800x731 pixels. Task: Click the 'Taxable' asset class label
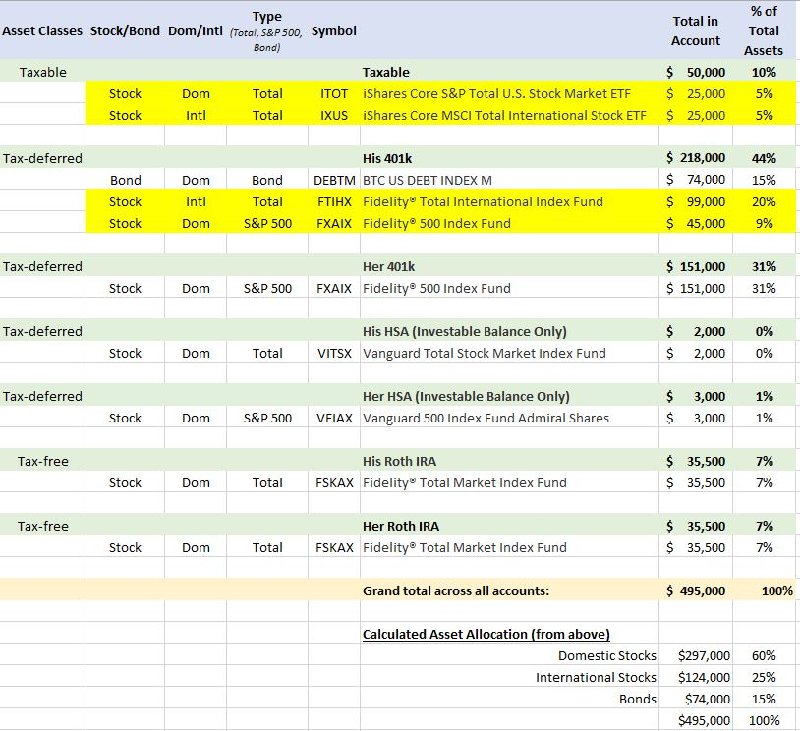pos(43,72)
